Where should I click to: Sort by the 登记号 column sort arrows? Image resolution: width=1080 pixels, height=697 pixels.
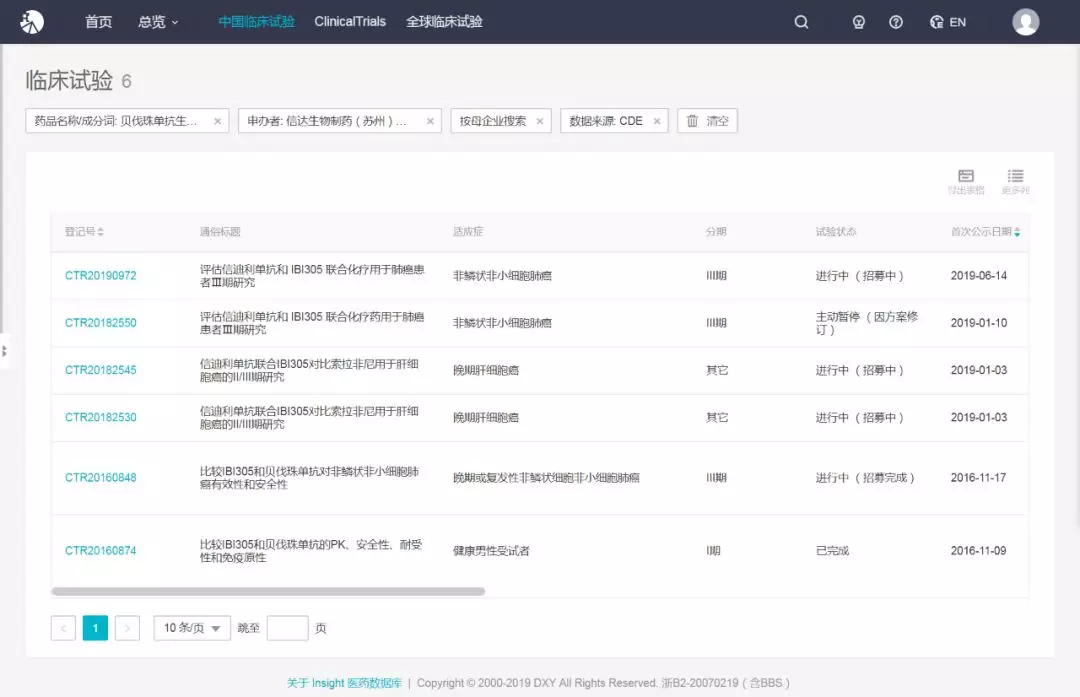coord(101,232)
